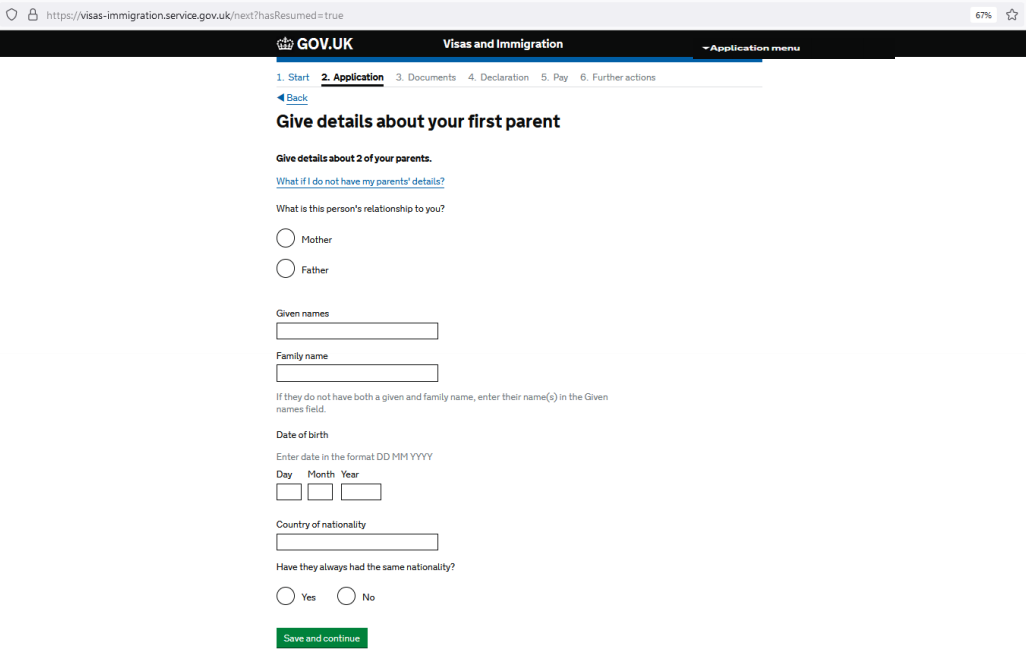Click the browser shield tracking protection icon
Screen dimensions: 1026x664
(x=11, y=14)
